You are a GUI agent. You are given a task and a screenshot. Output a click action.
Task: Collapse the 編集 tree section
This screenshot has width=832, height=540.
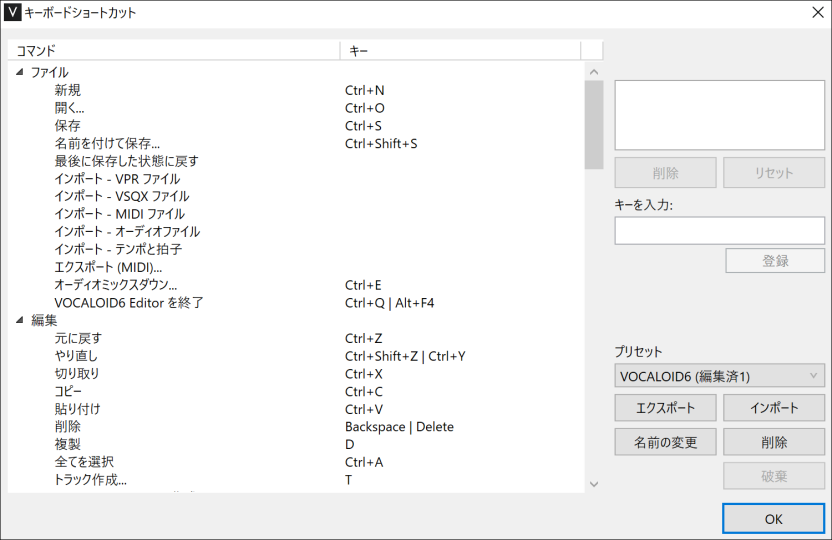19,321
